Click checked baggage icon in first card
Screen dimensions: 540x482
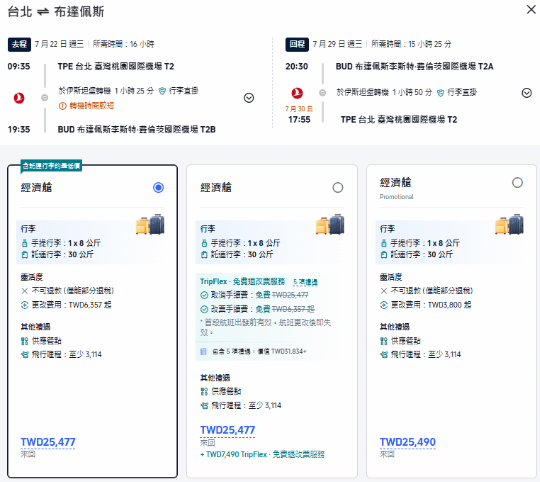pos(24,255)
